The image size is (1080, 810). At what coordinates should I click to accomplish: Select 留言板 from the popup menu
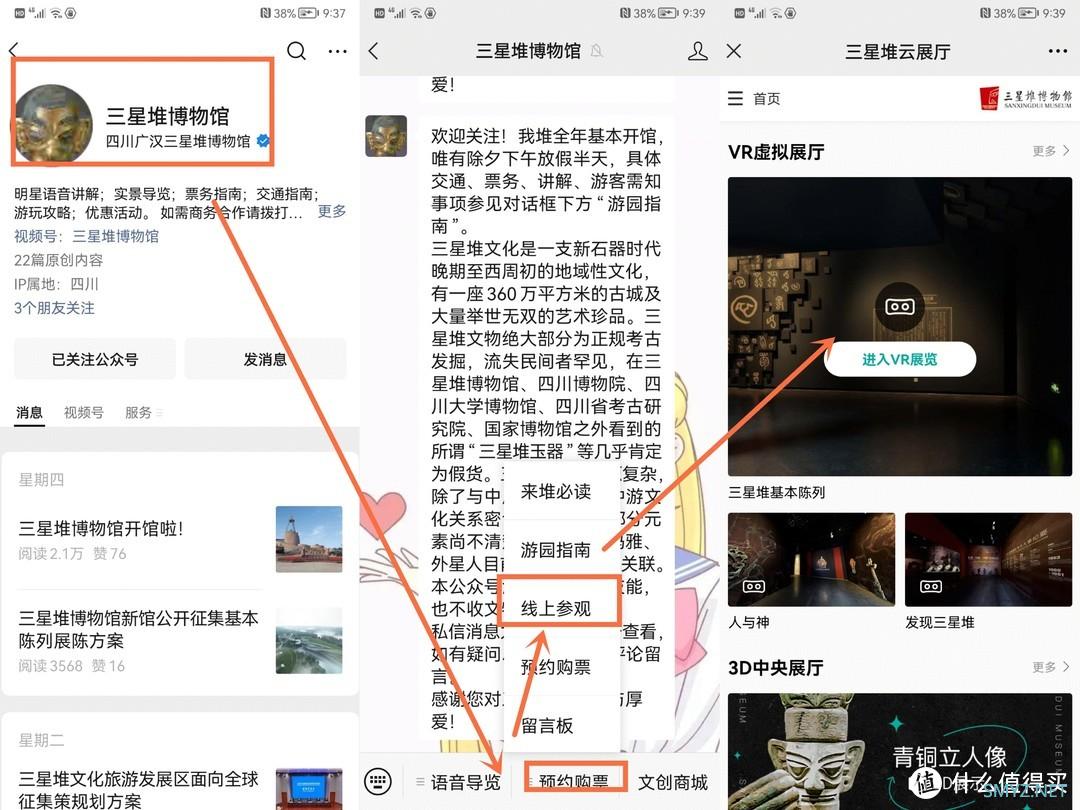click(547, 725)
